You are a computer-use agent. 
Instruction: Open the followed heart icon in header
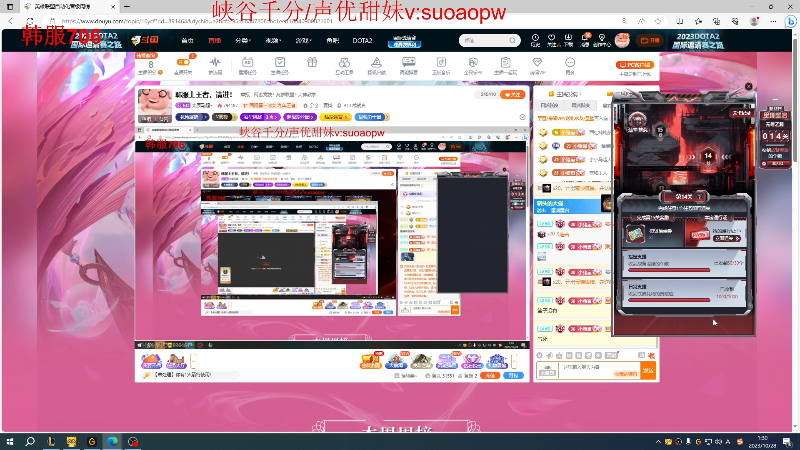pyautogui.click(x=552, y=40)
